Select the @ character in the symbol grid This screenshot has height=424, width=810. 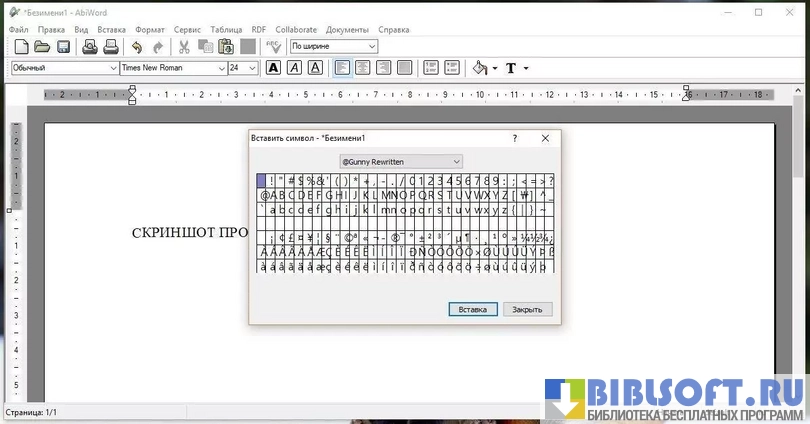(x=265, y=196)
